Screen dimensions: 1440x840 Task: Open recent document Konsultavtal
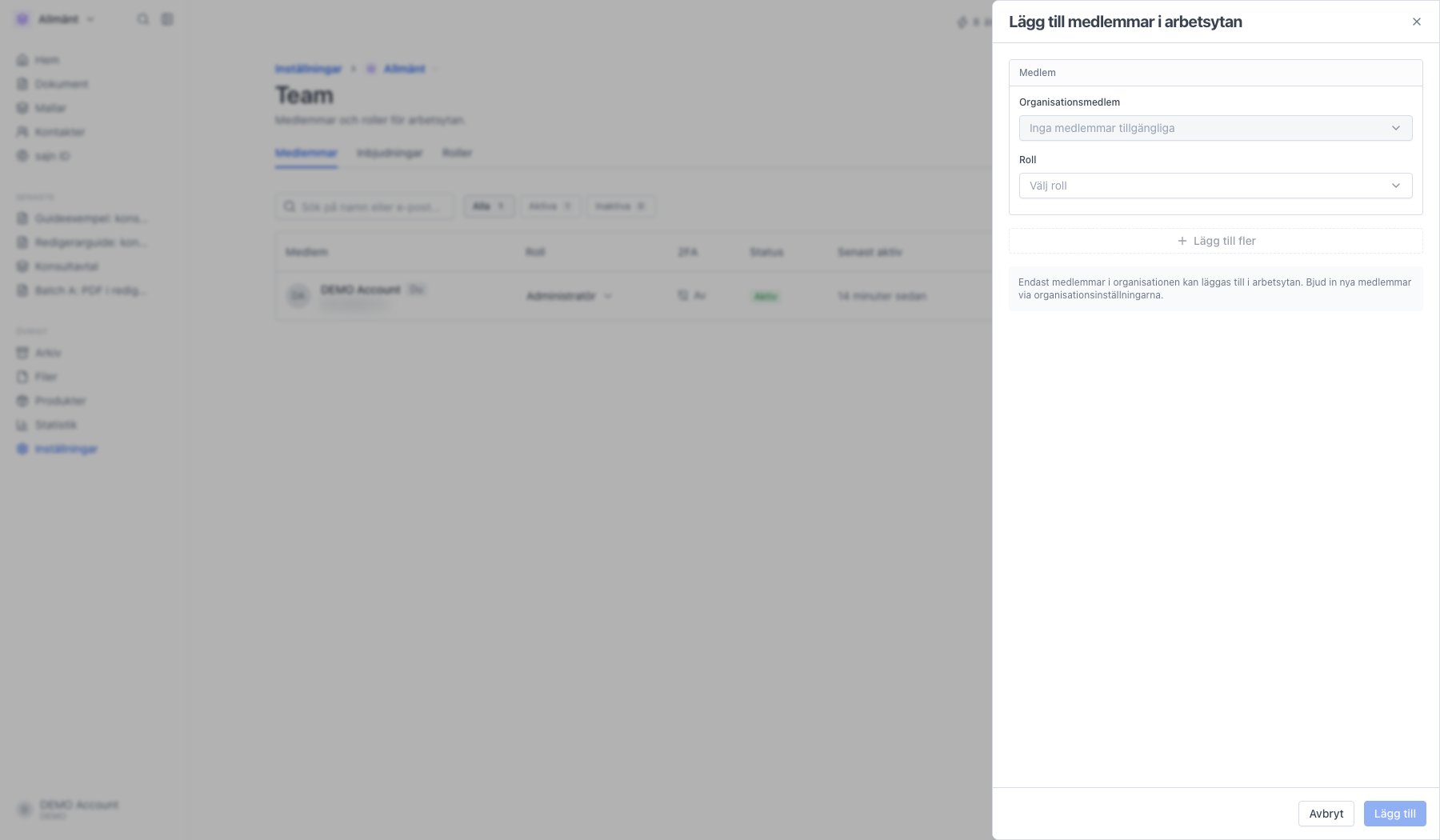58,266
